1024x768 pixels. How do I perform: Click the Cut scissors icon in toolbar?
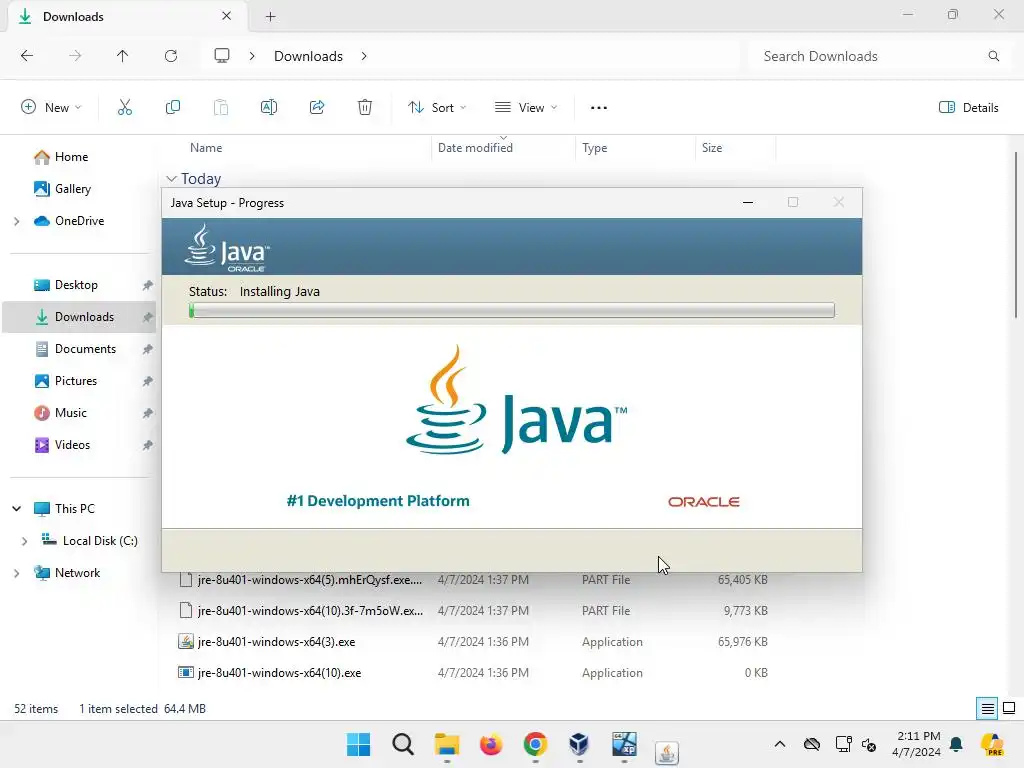125,107
